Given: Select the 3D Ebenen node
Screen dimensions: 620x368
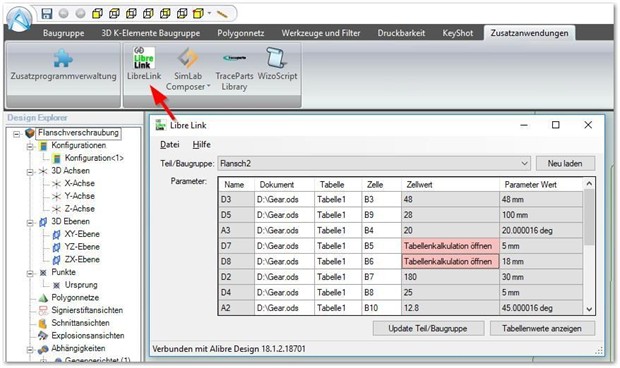Looking at the screenshot, I should click(70, 221).
